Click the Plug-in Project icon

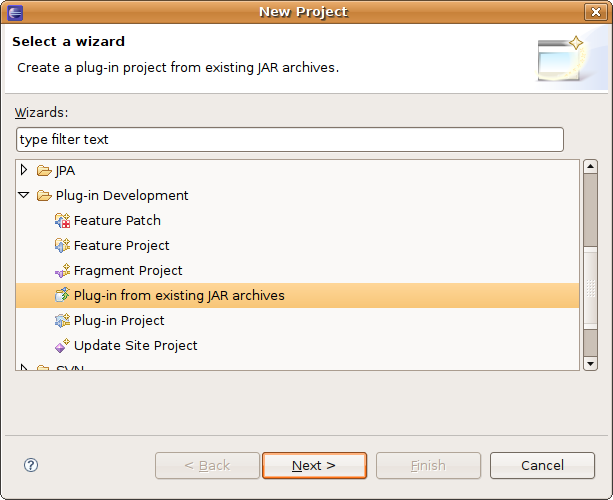[62, 321]
